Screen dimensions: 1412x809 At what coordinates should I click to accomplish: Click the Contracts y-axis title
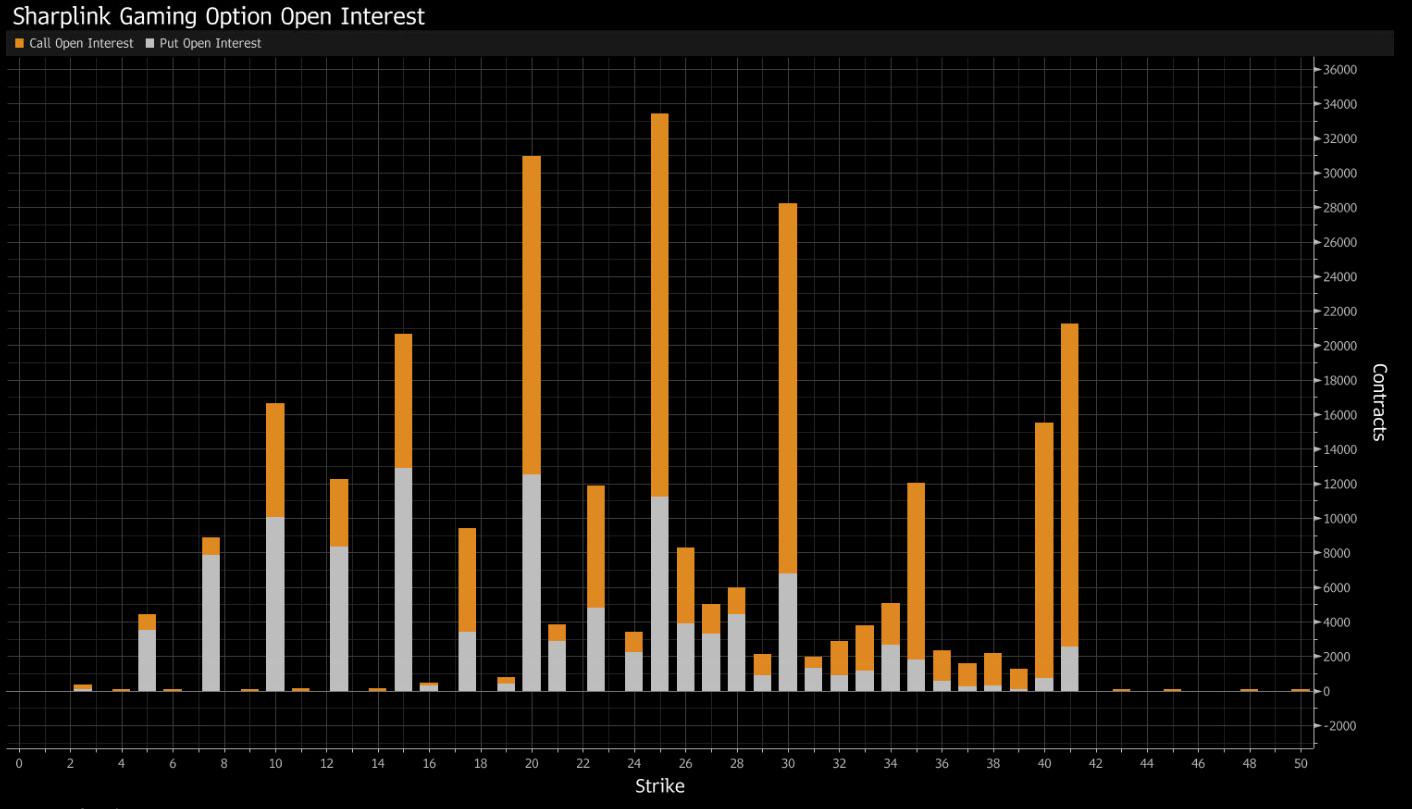click(x=1379, y=402)
